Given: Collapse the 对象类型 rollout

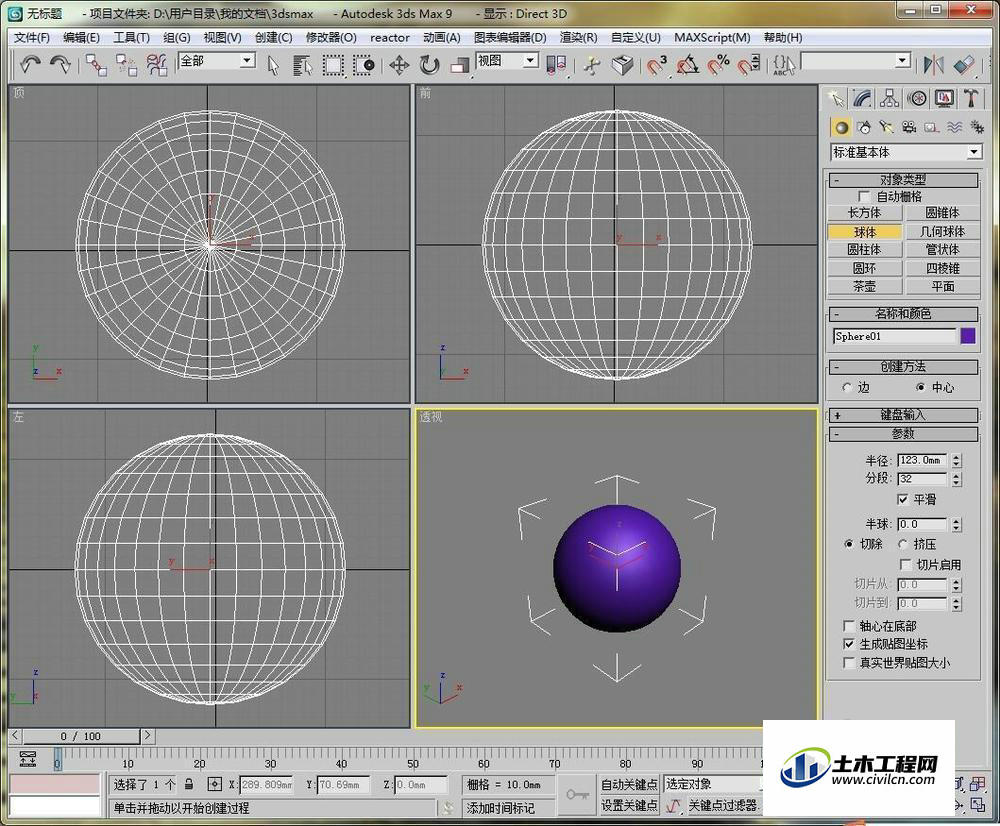Looking at the screenshot, I should (x=903, y=180).
